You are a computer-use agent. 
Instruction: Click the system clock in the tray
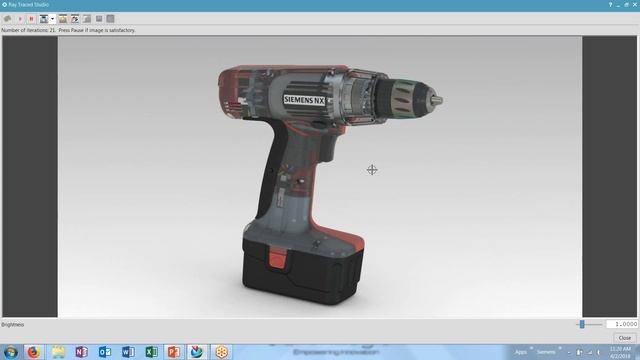tap(620, 352)
